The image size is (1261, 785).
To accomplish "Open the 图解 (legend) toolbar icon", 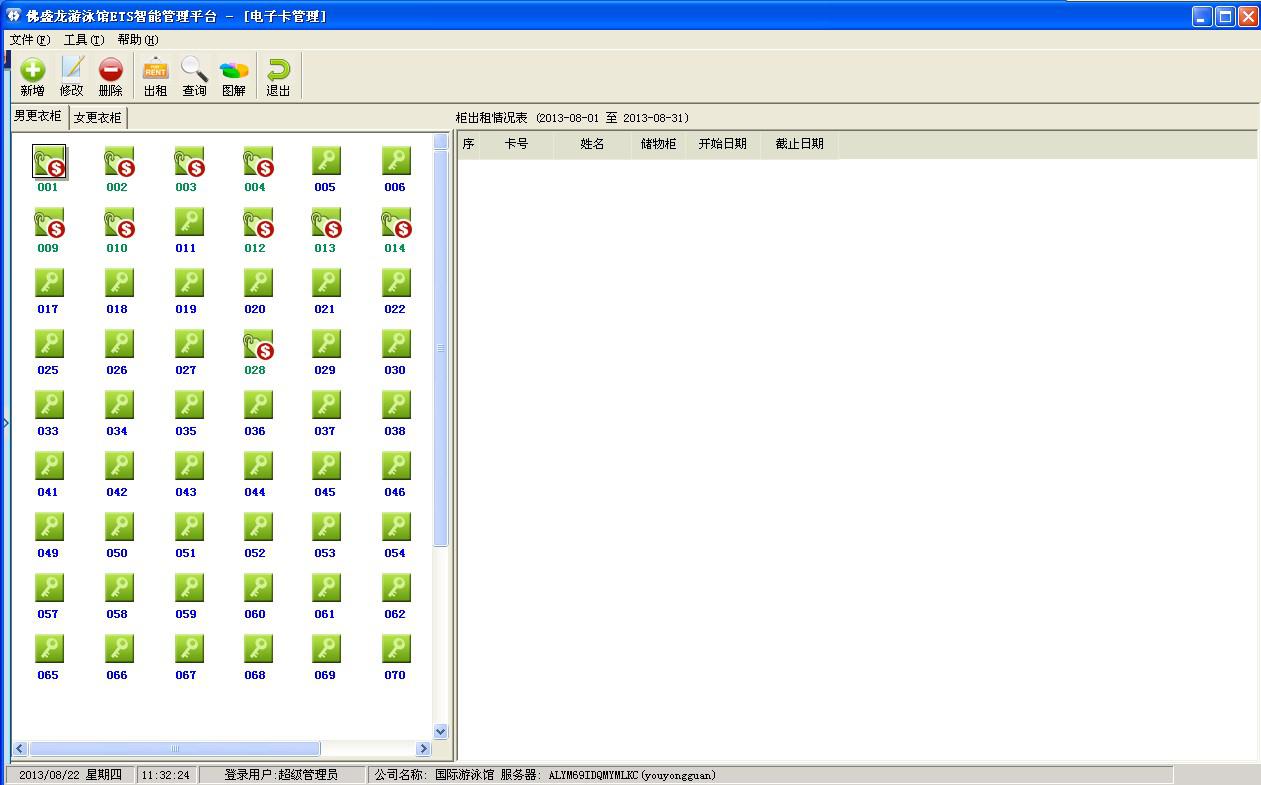I will click(234, 76).
